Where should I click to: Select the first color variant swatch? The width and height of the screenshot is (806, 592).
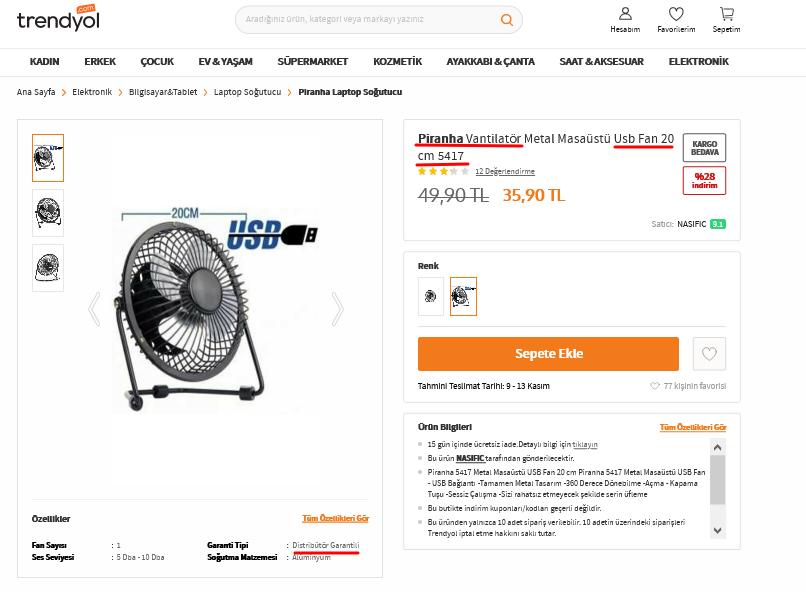click(431, 297)
